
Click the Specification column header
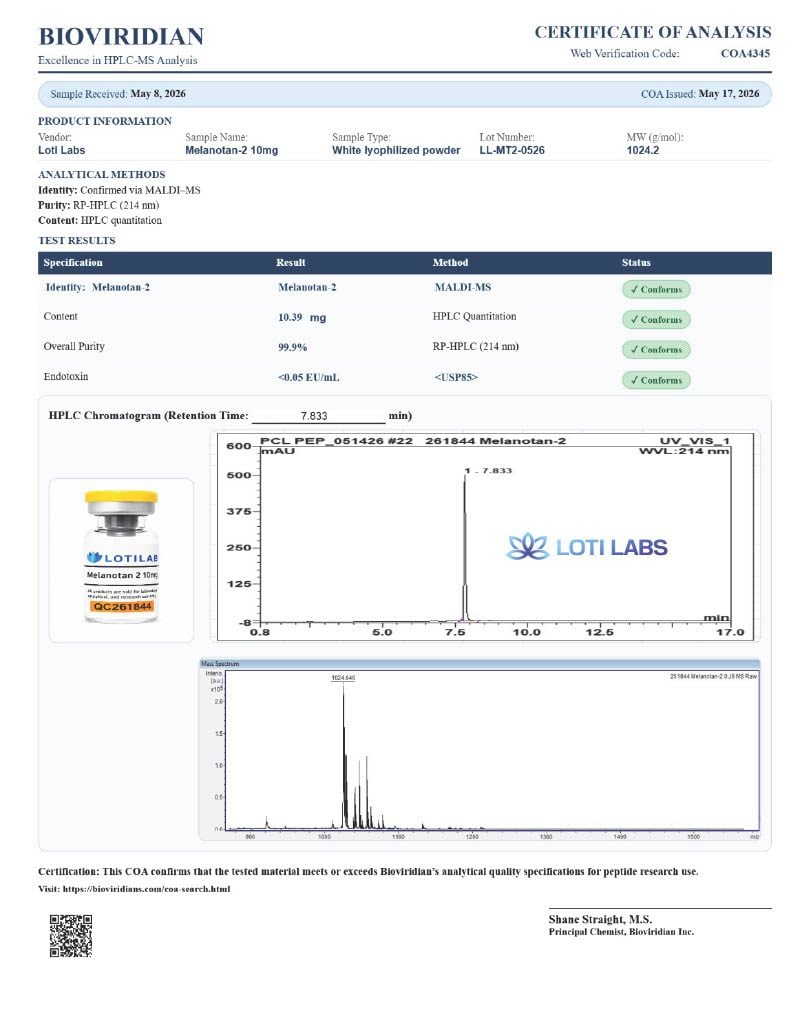pos(73,263)
